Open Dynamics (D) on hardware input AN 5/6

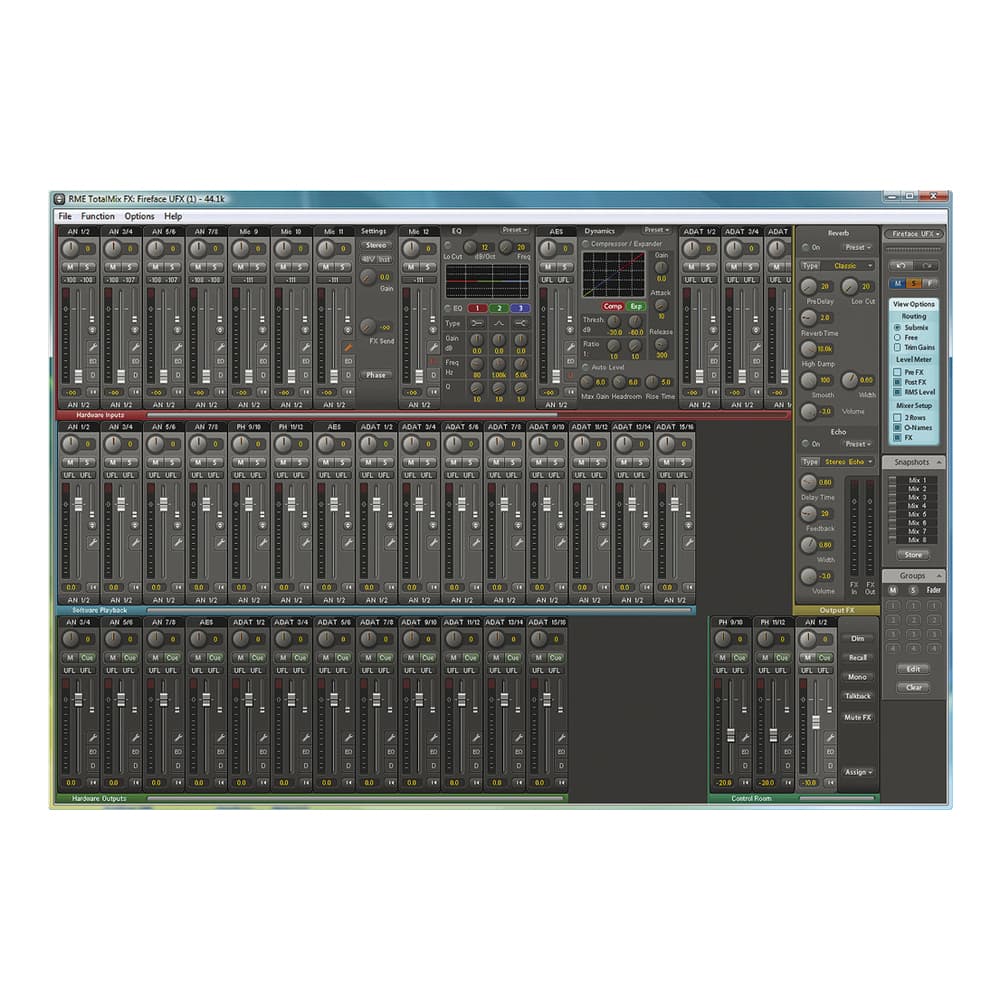[x=178, y=375]
